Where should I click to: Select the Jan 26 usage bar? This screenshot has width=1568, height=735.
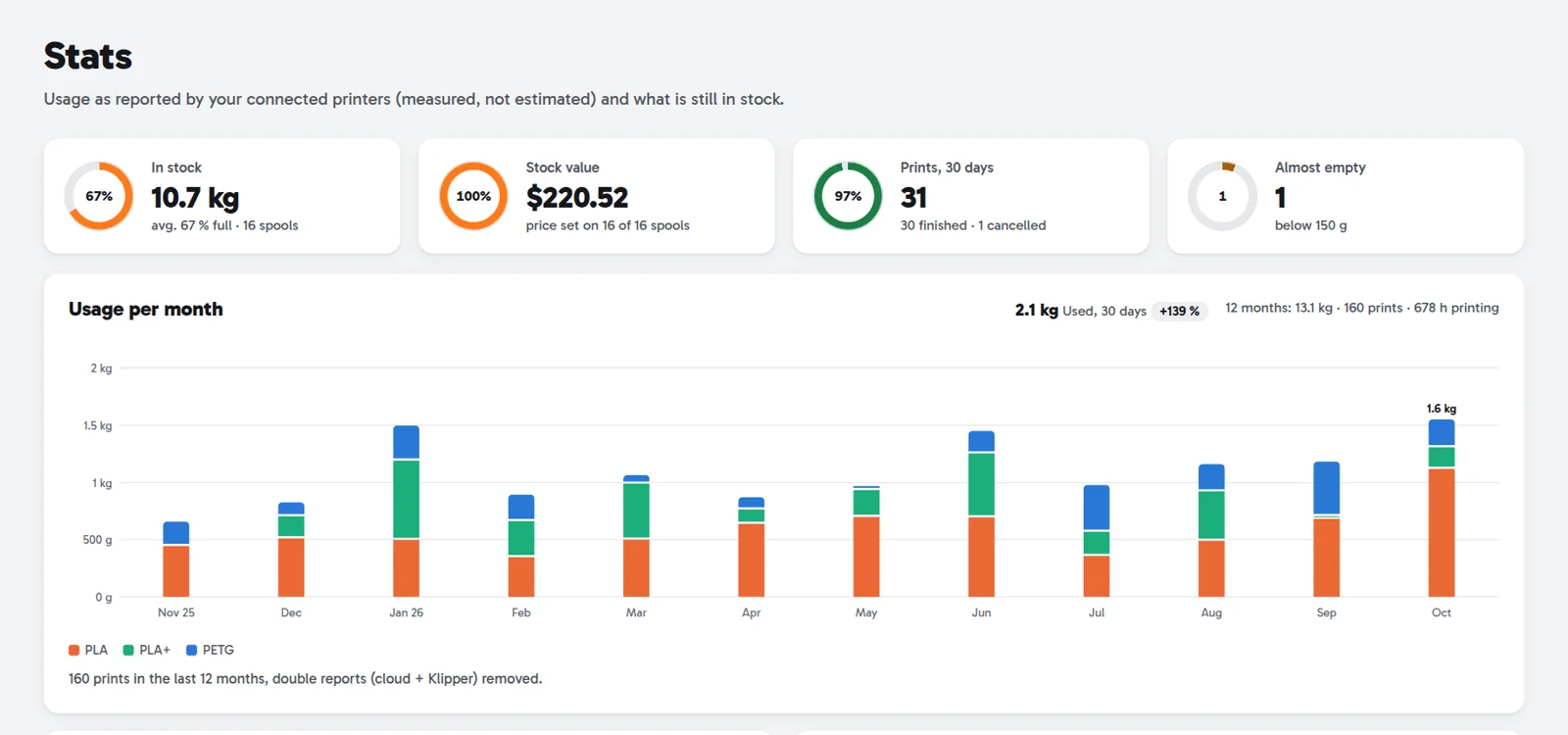(x=406, y=511)
